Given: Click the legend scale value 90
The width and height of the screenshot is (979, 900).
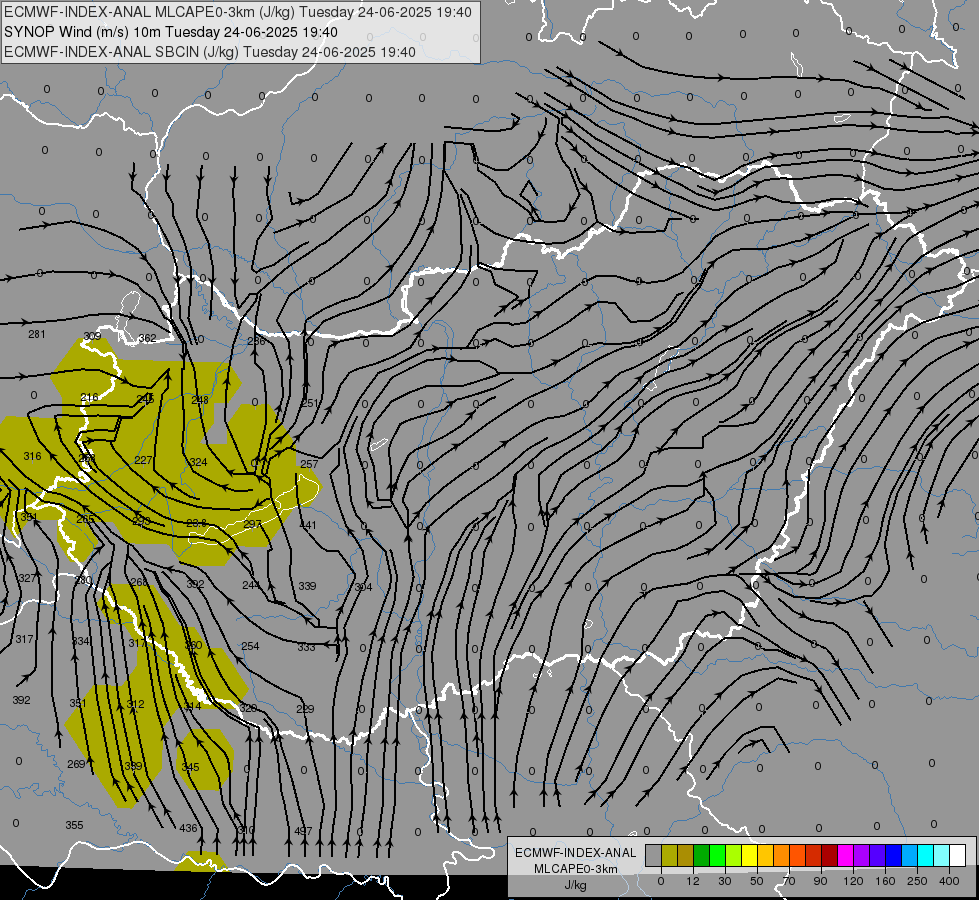Looking at the screenshot, I should coord(820,881).
